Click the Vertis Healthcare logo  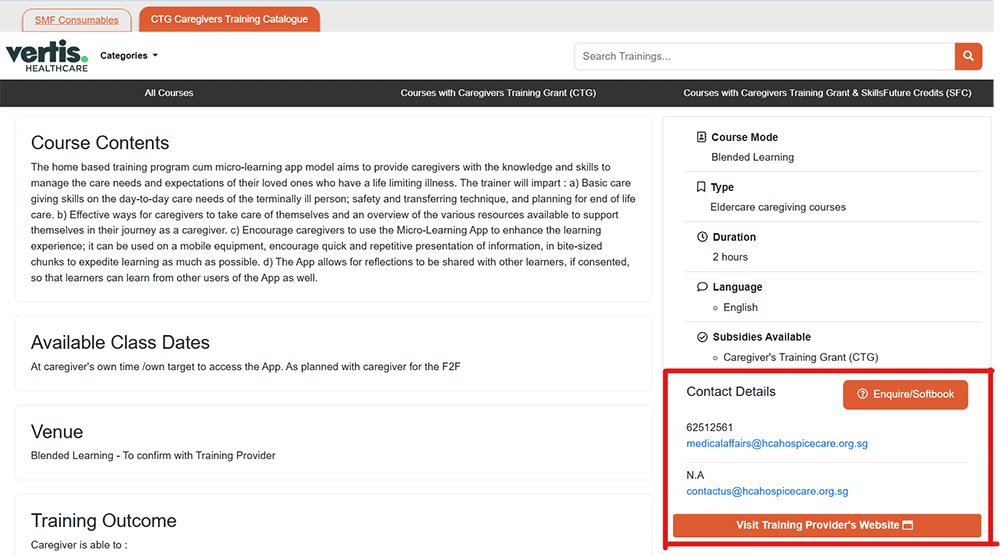(x=47, y=56)
